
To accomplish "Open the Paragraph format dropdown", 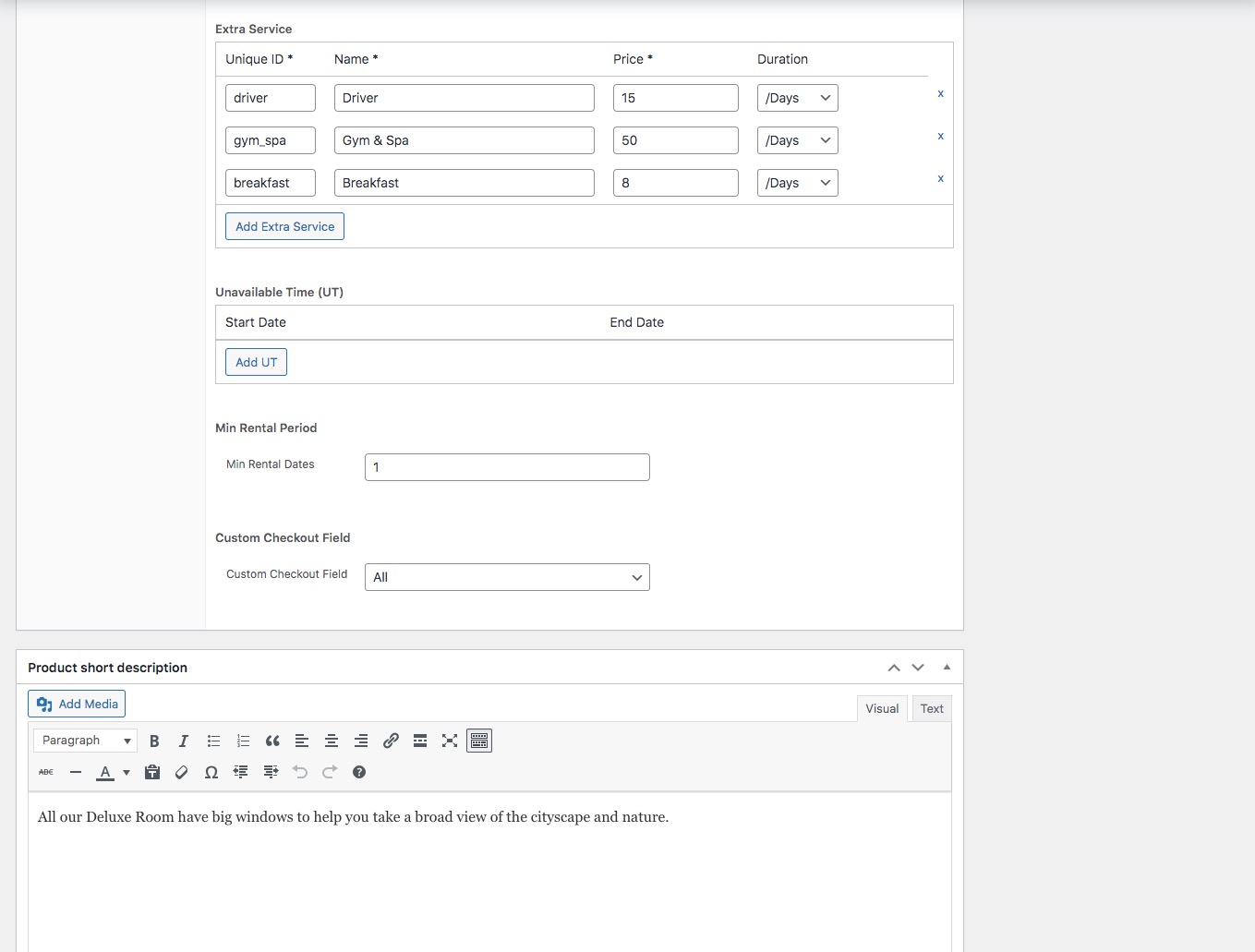I will click(86, 741).
